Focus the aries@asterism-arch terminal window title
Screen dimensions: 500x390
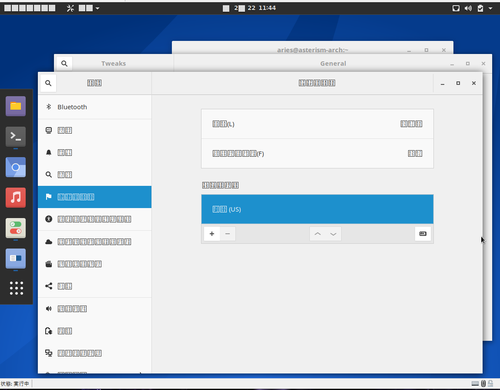pos(312,50)
